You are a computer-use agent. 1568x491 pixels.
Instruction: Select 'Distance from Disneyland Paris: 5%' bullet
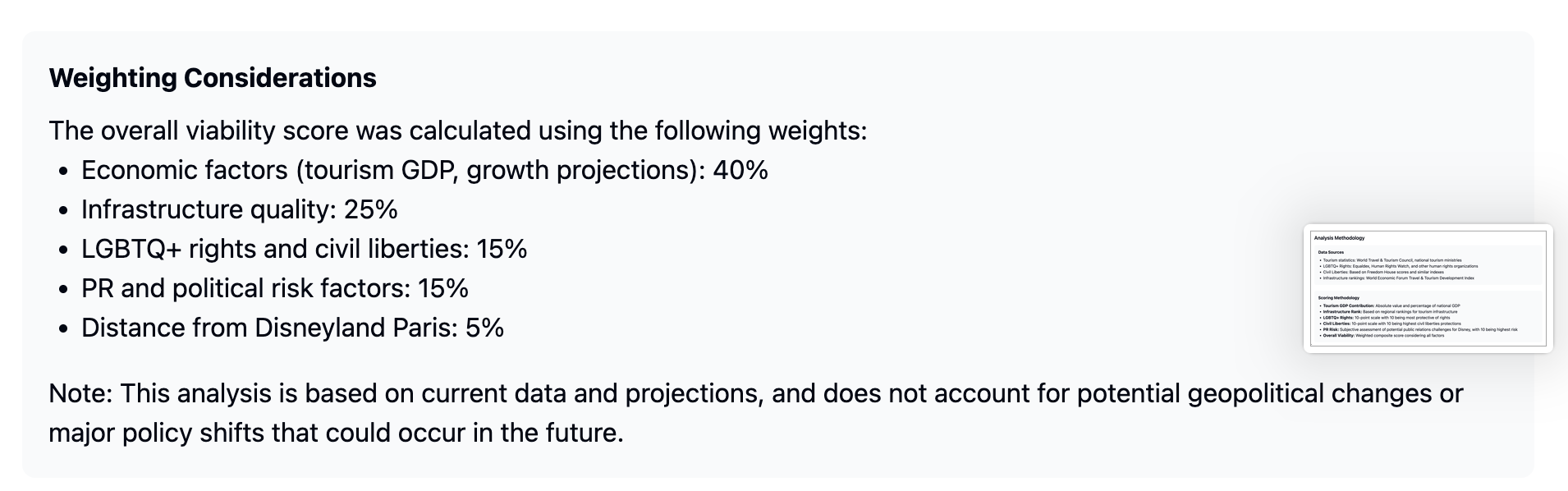coord(292,328)
